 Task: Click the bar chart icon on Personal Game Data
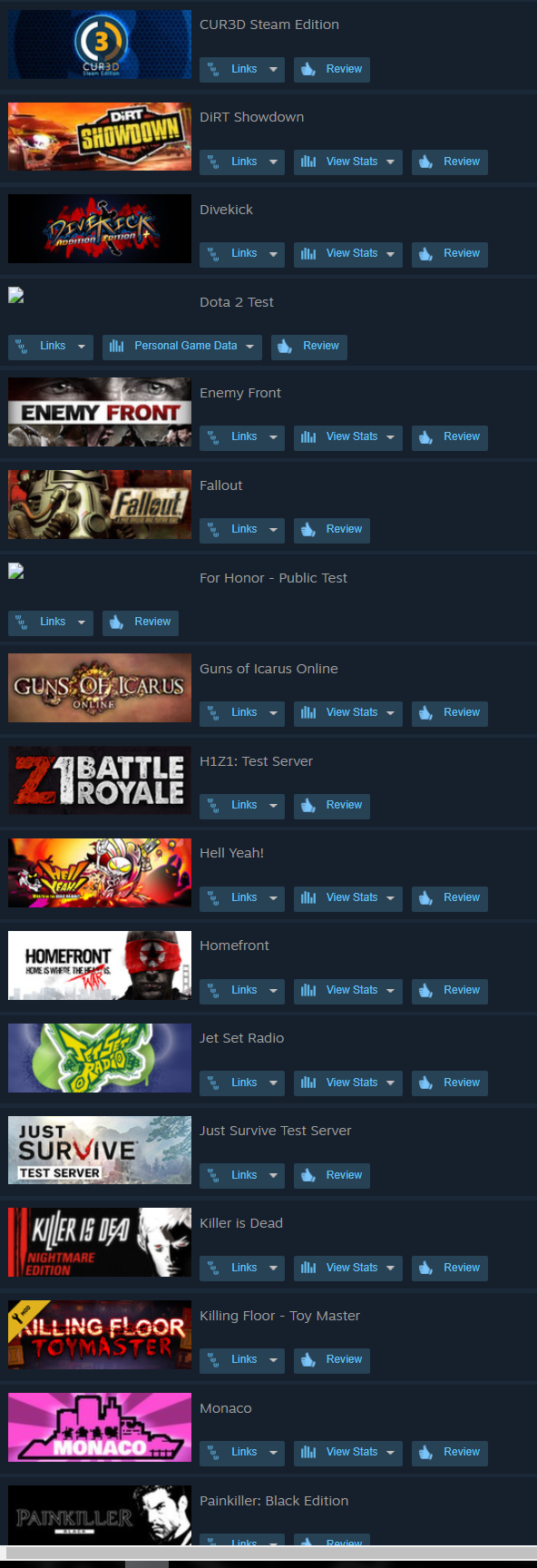click(x=116, y=346)
